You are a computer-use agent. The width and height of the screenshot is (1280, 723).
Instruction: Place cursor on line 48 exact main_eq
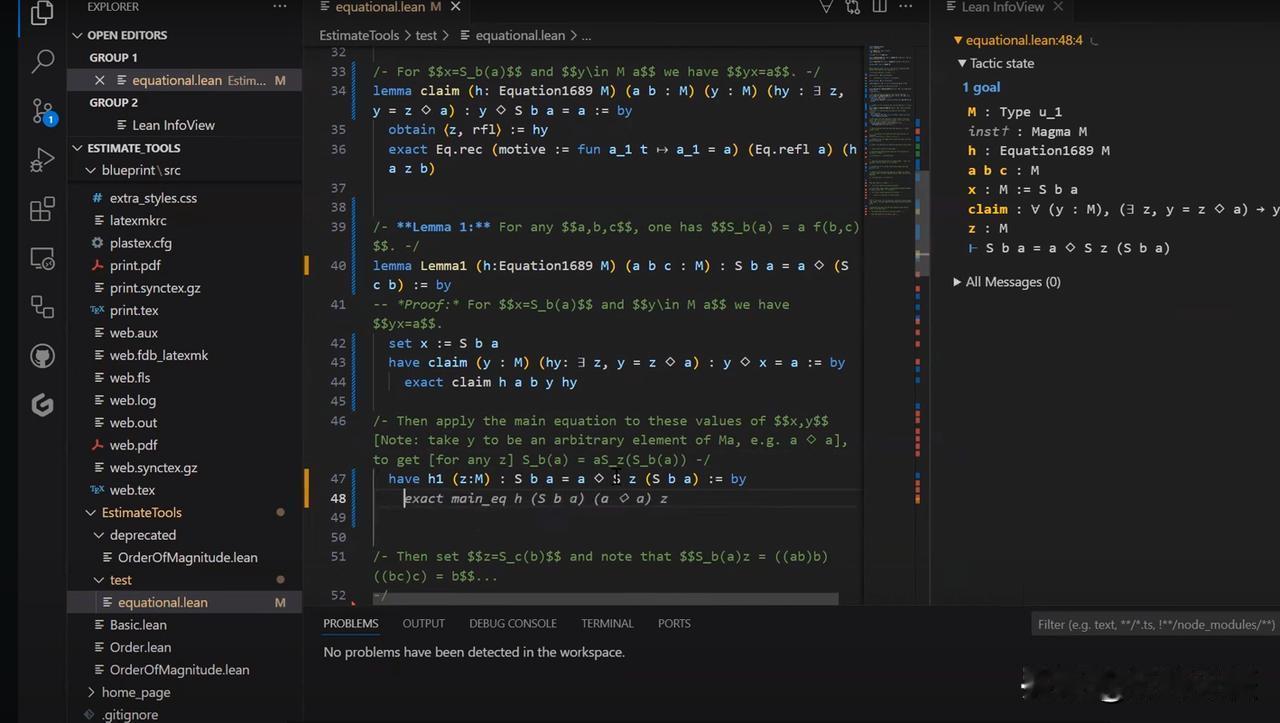tap(535, 498)
